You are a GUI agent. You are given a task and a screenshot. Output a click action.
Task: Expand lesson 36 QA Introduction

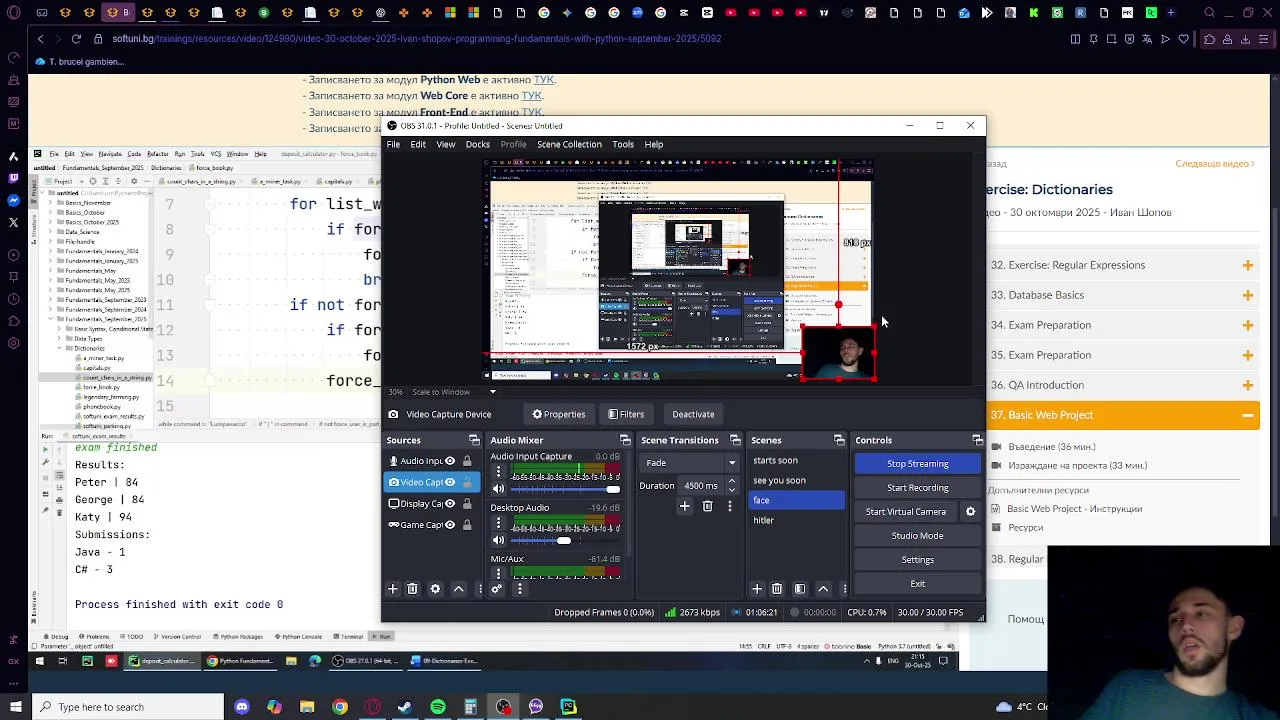point(1248,385)
